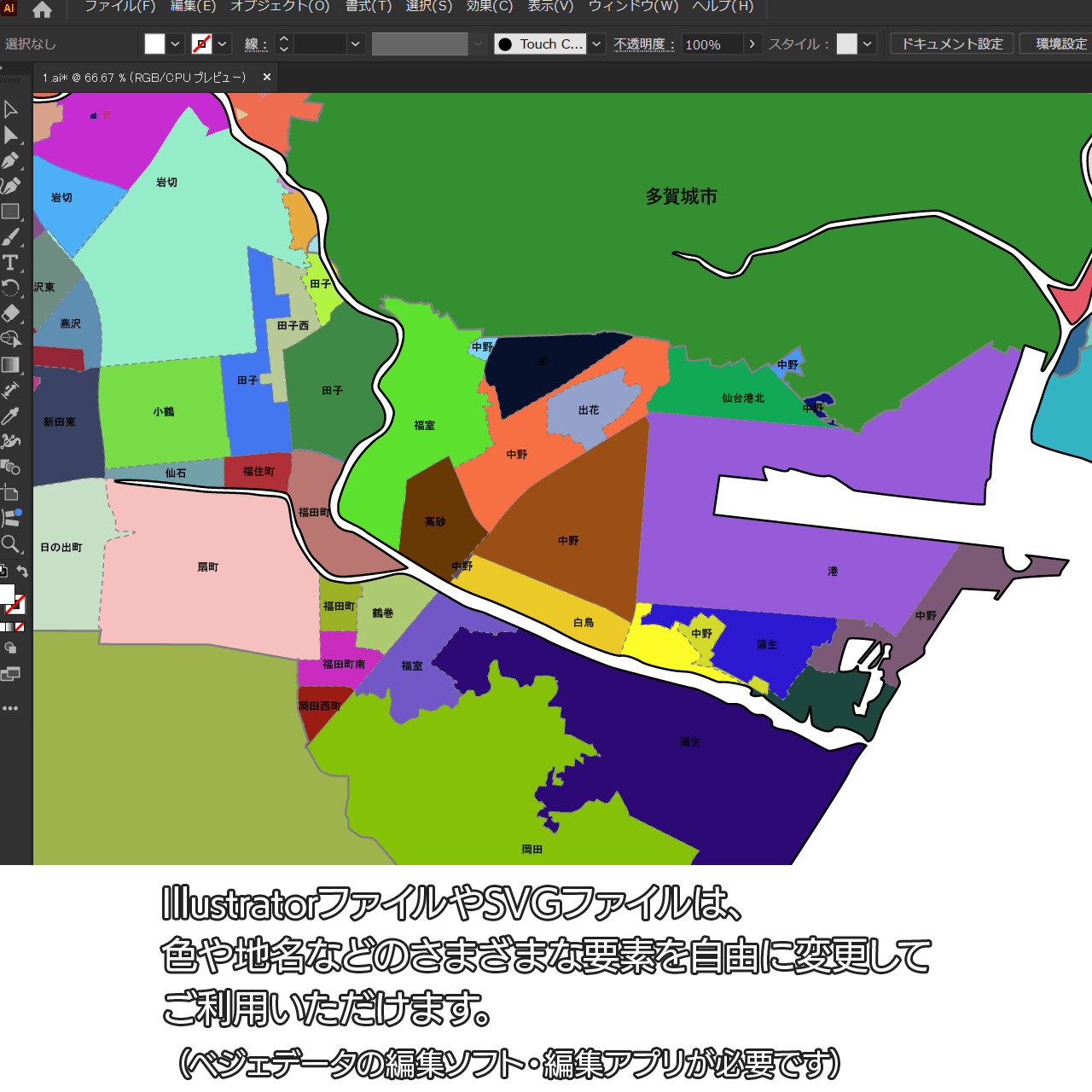Select the Pen tool

(x=10, y=160)
